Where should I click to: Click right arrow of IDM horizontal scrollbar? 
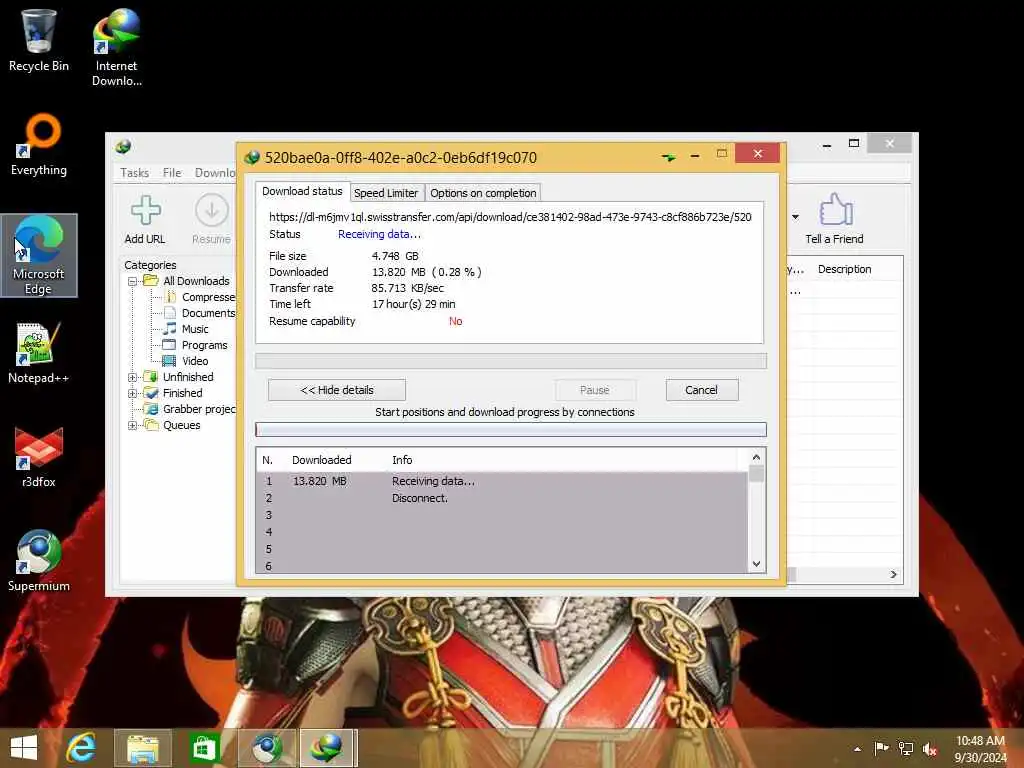pyautogui.click(x=893, y=575)
